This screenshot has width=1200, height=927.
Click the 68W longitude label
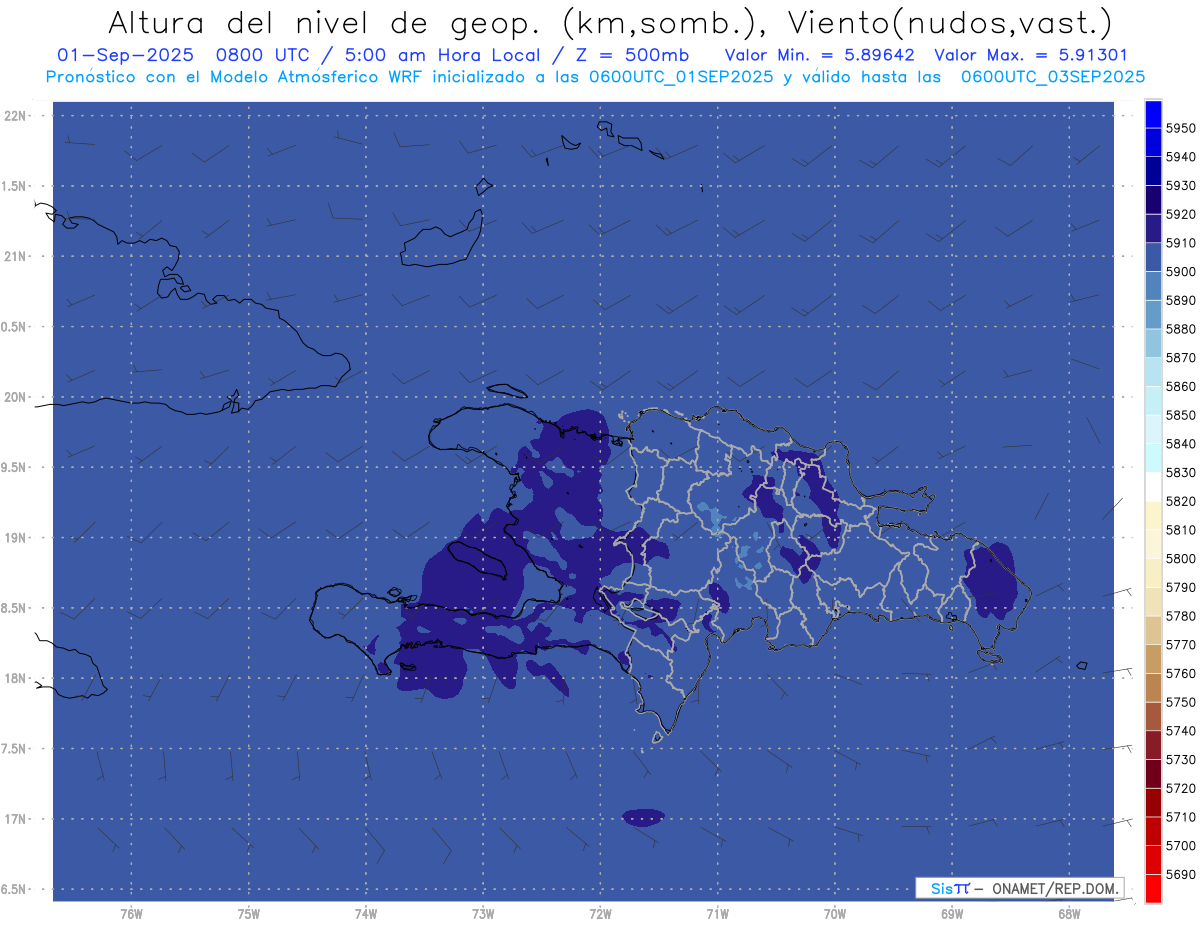coord(1068,913)
